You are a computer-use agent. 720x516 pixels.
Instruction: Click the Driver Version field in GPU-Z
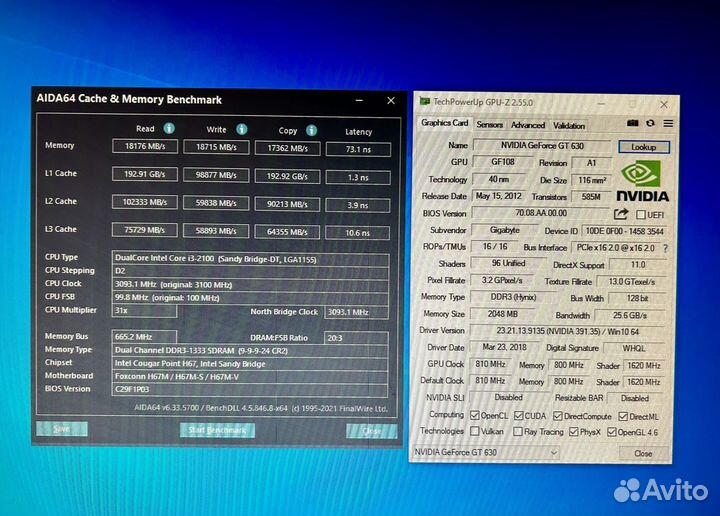coord(568,331)
